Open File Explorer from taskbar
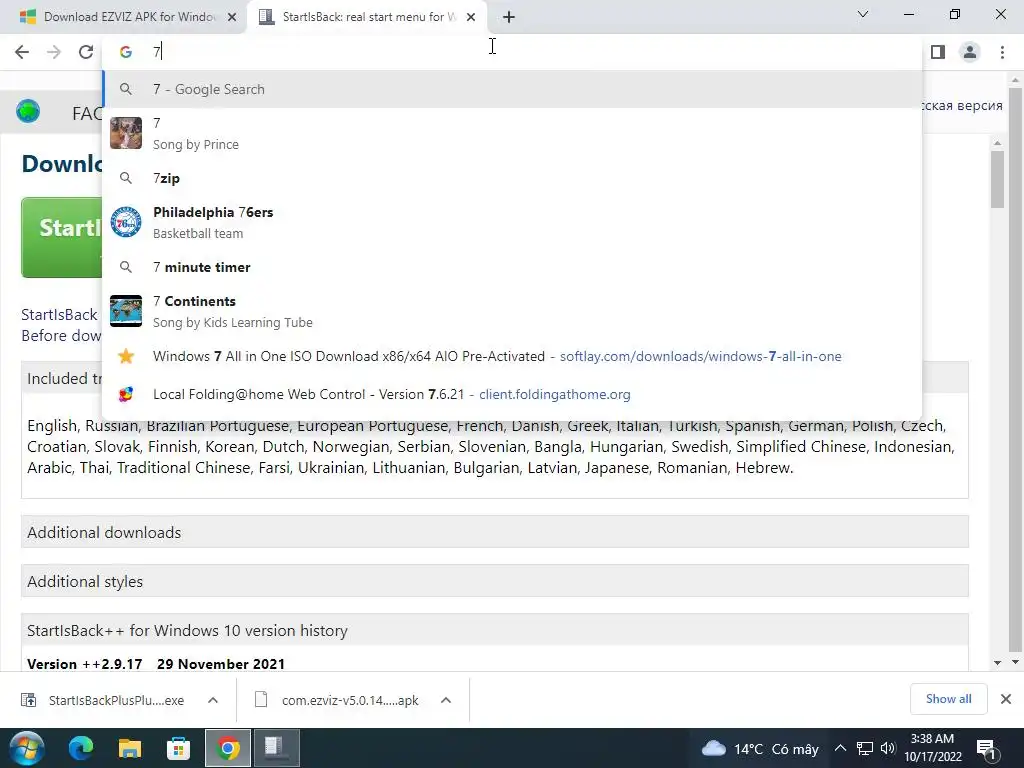Viewport: 1024px width, 768px height. [x=129, y=748]
